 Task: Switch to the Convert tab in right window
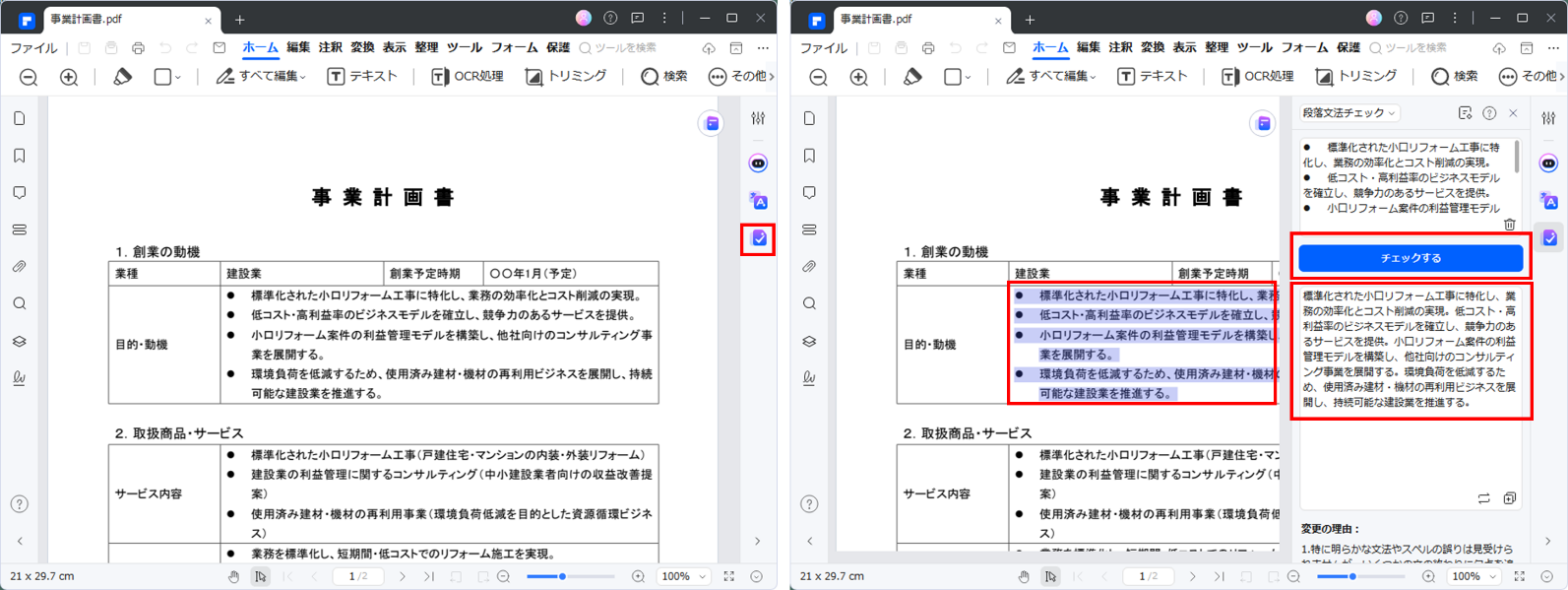pyautogui.click(x=1153, y=47)
